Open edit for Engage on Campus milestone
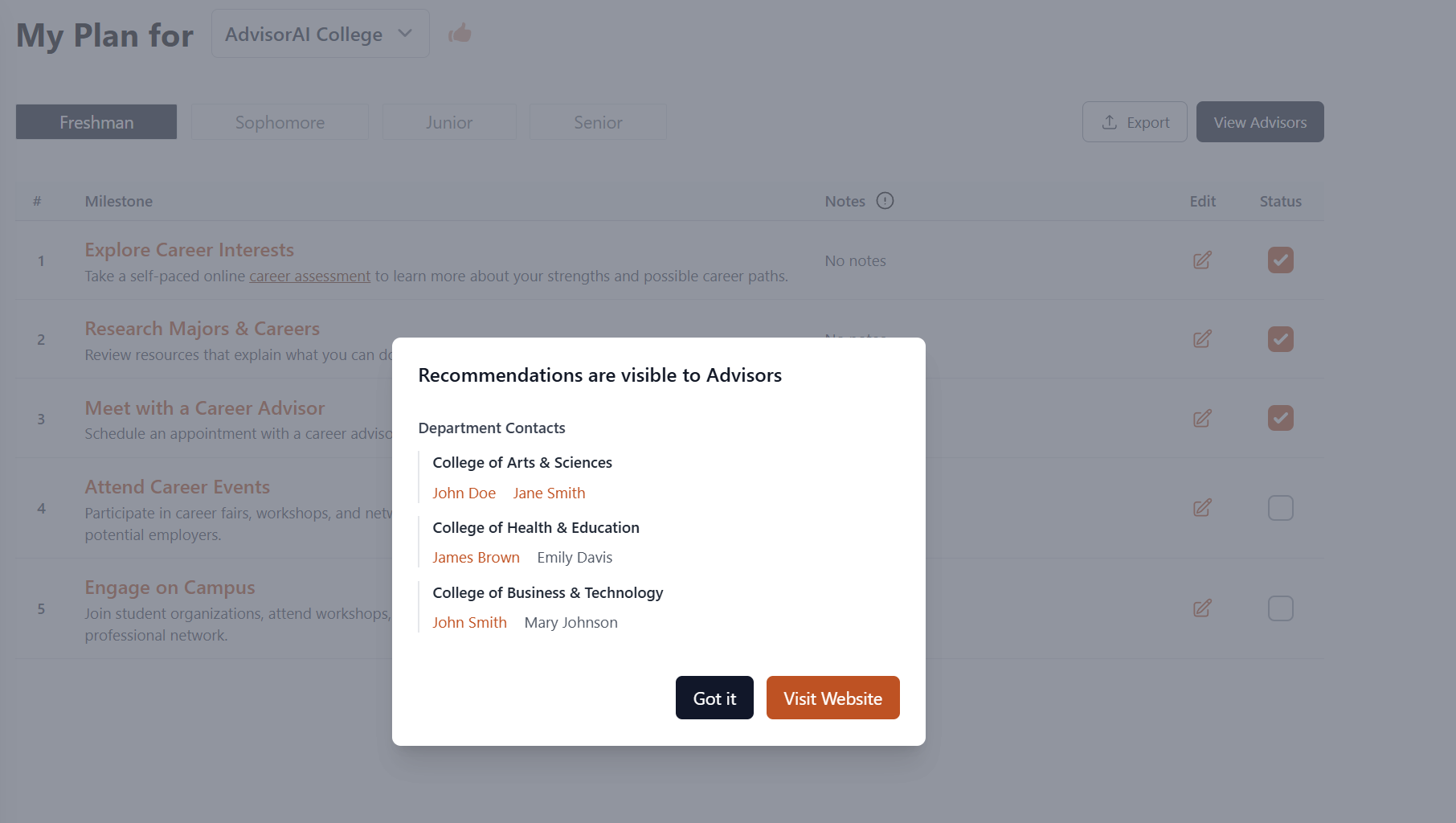The height and width of the screenshot is (823, 1456). pyautogui.click(x=1202, y=608)
